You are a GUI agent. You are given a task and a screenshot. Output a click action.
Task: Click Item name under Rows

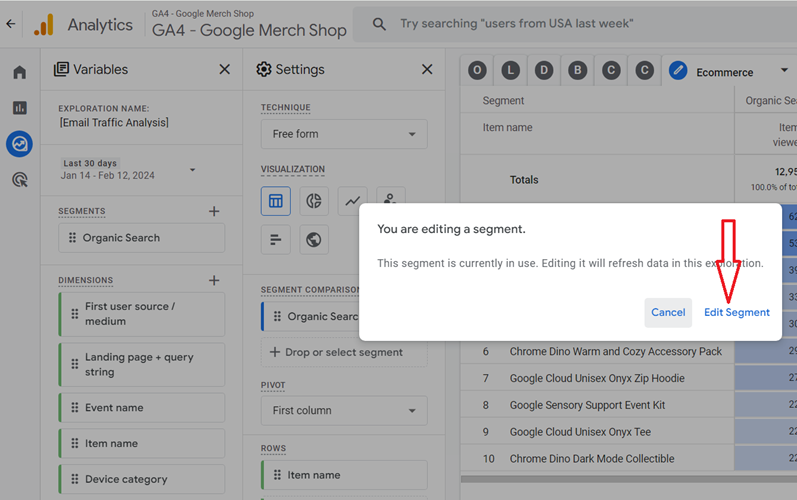pyautogui.click(x=344, y=475)
